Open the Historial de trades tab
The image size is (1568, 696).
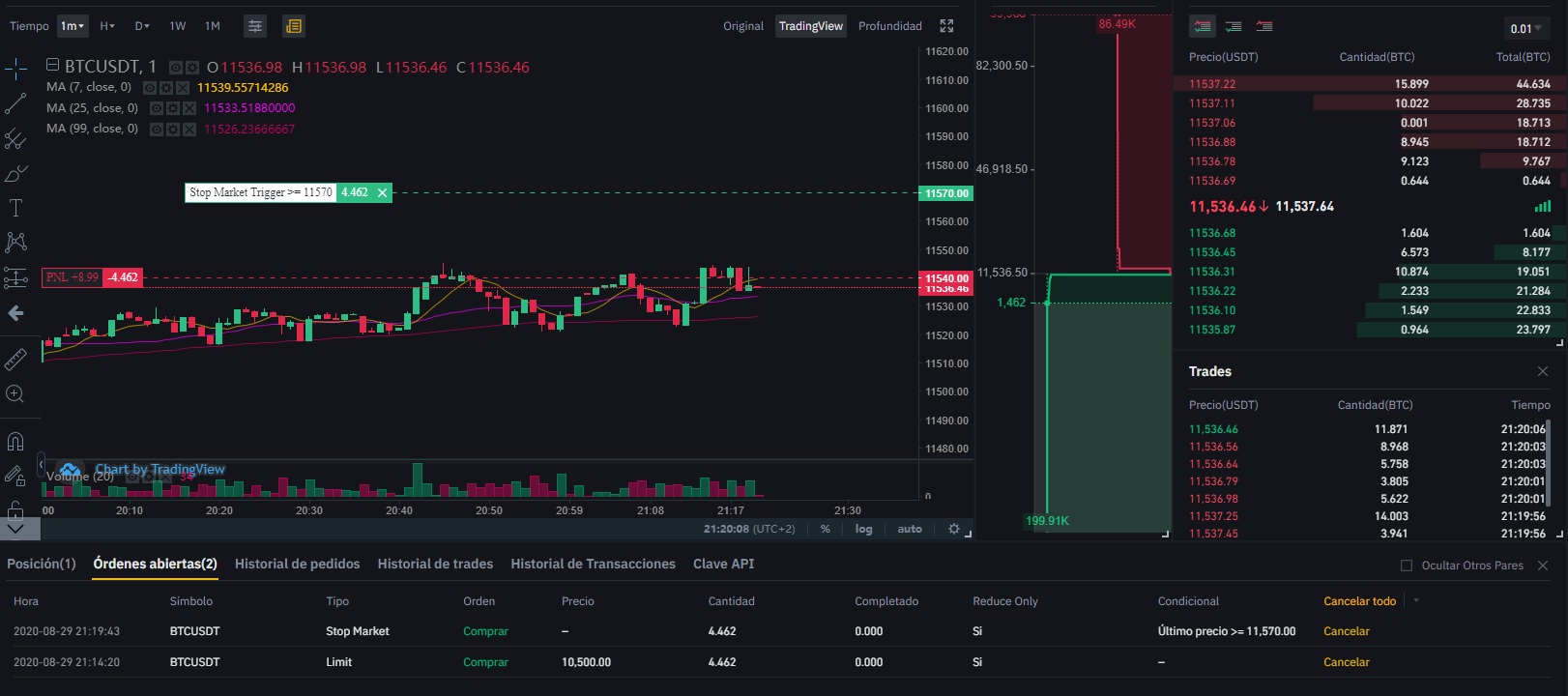(435, 564)
